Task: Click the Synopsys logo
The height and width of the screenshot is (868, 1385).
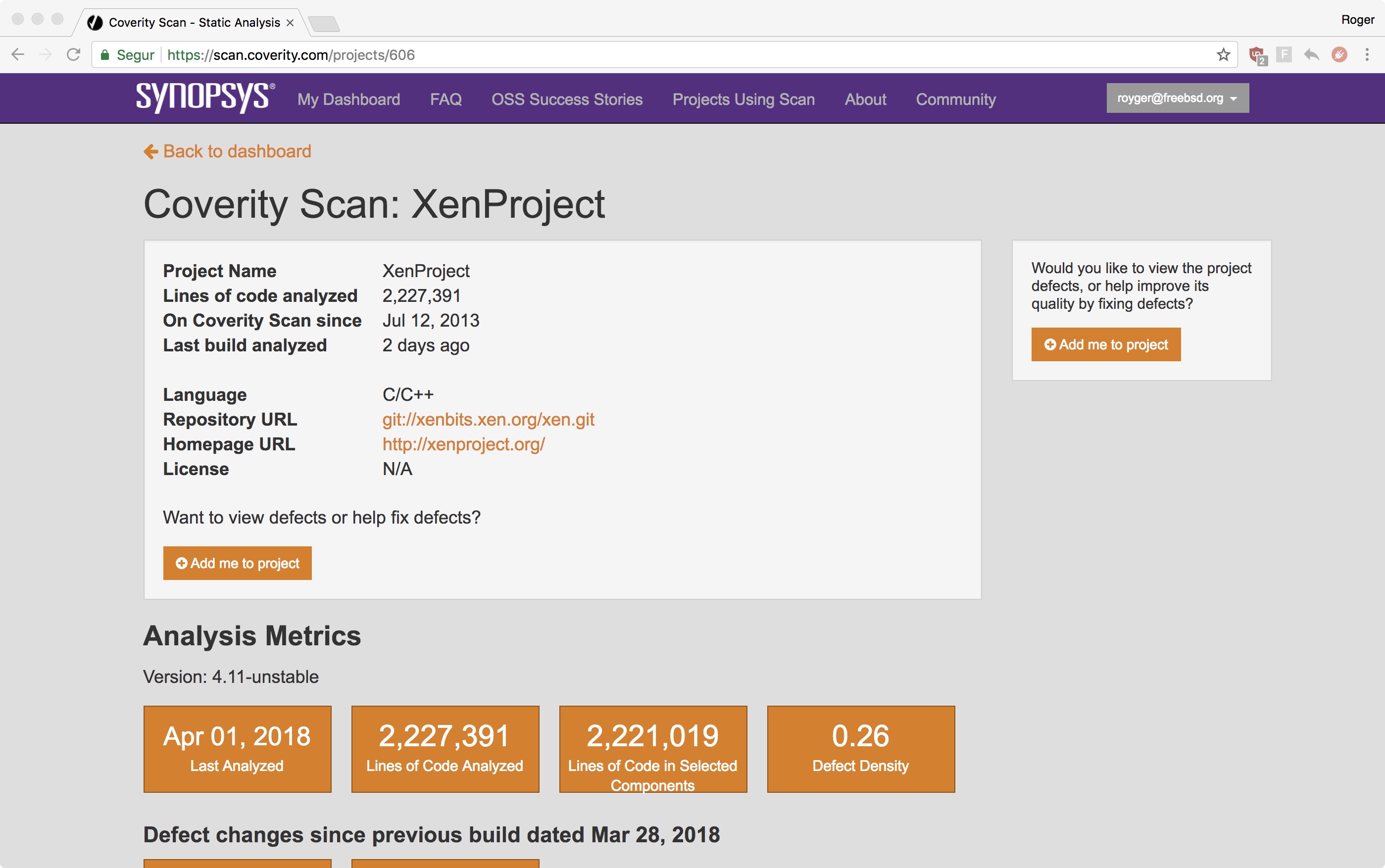Action: (x=205, y=97)
